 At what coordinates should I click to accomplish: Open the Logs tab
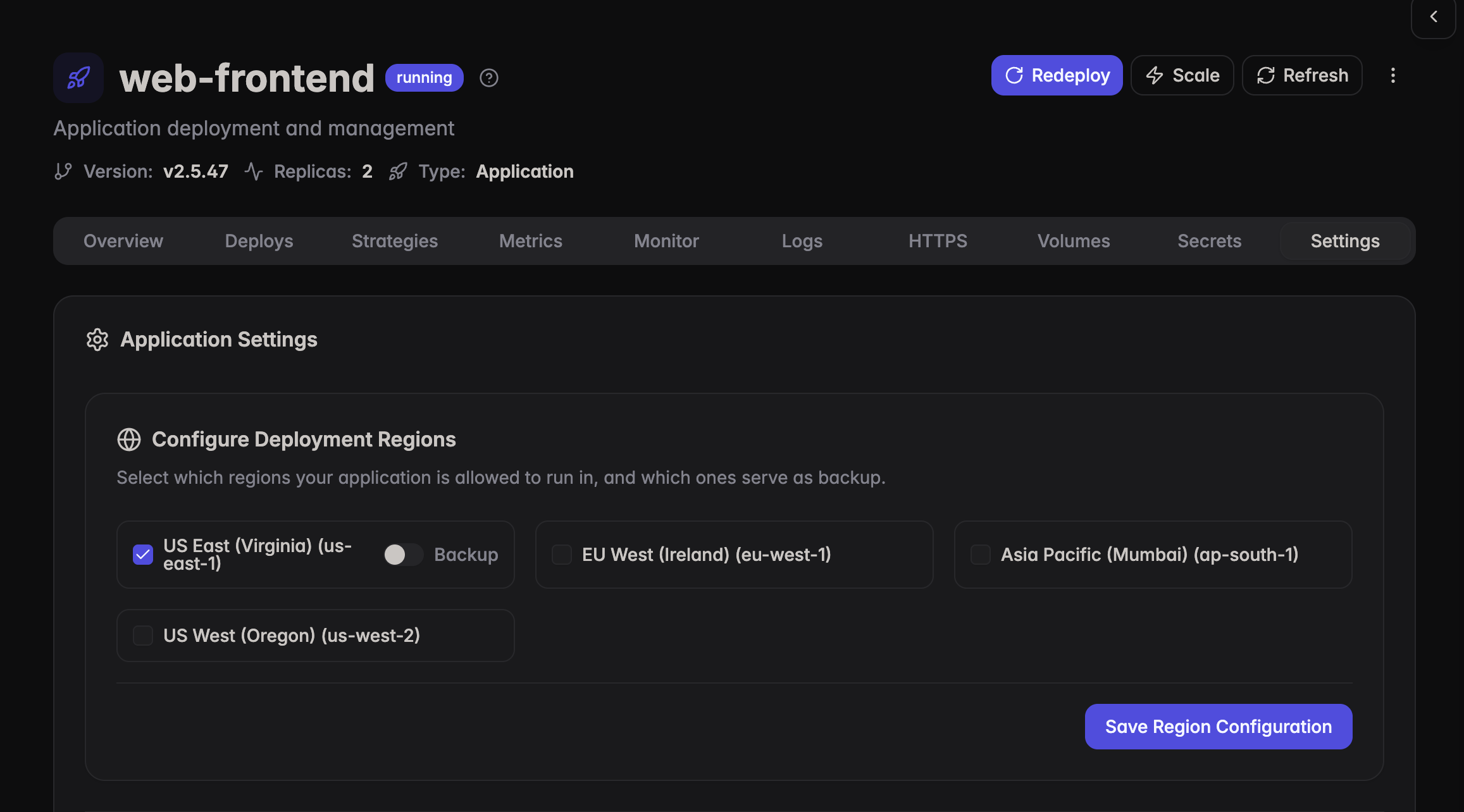tap(802, 241)
